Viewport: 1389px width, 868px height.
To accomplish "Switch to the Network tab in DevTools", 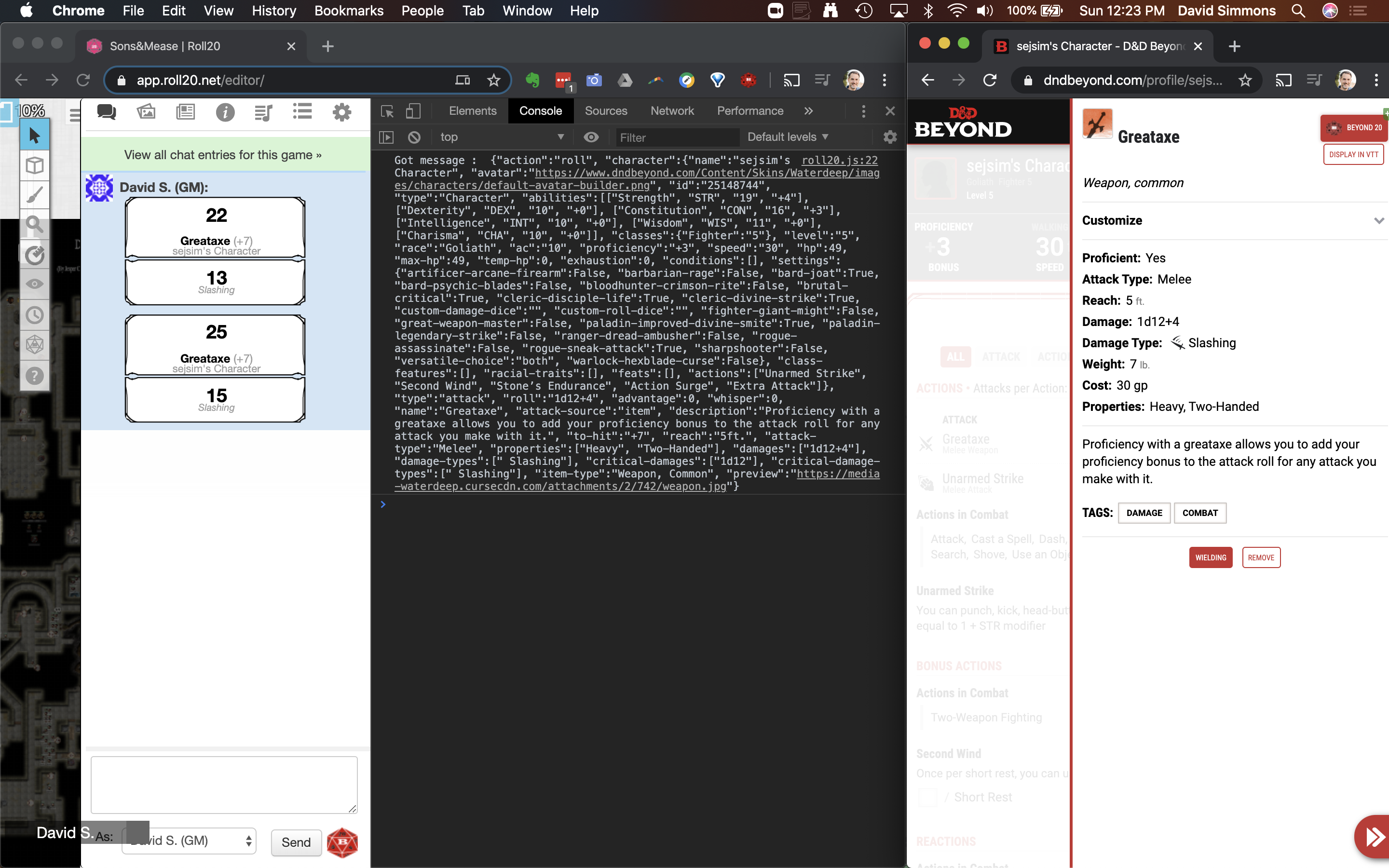I will (672, 110).
